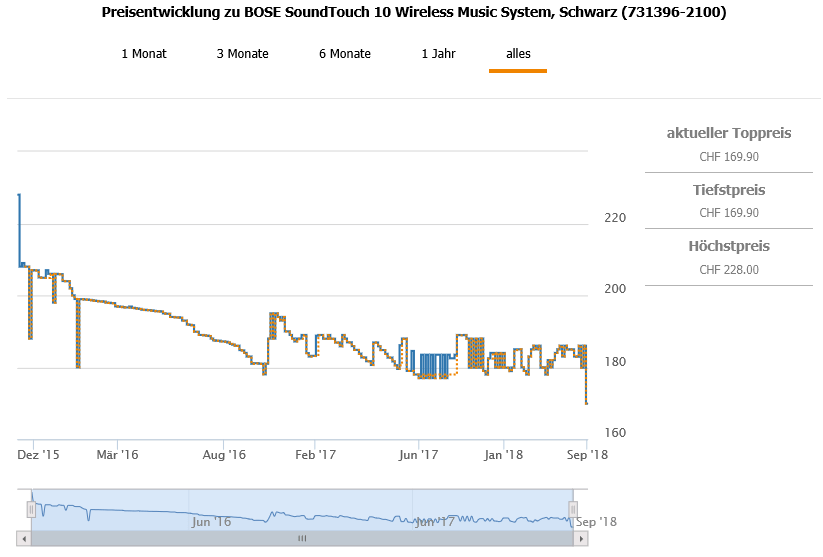Click the Feb '17 x-axis label
This screenshot has width=823, height=557.
315,455
